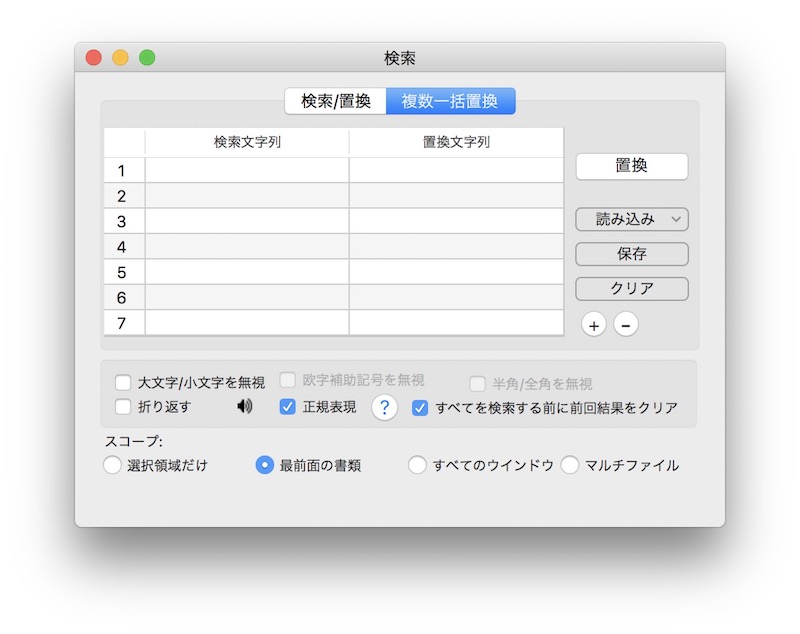800x634 pixels.
Task: Uncheck the 正規表現 checkbox
Action: click(288, 407)
